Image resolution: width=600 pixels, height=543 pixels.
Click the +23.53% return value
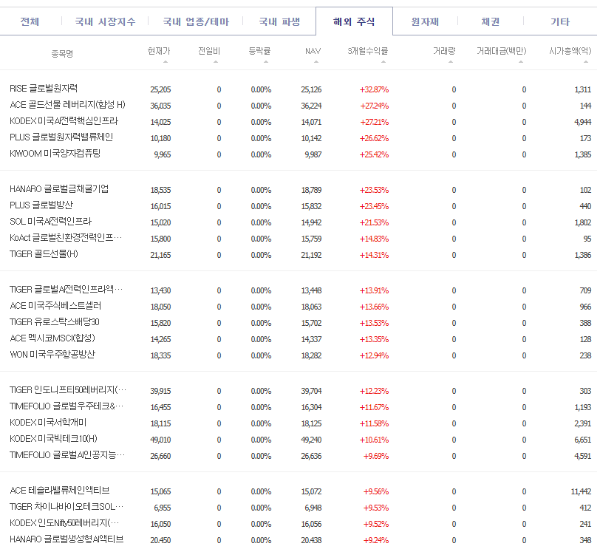pyautogui.click(x=374, y=190)
